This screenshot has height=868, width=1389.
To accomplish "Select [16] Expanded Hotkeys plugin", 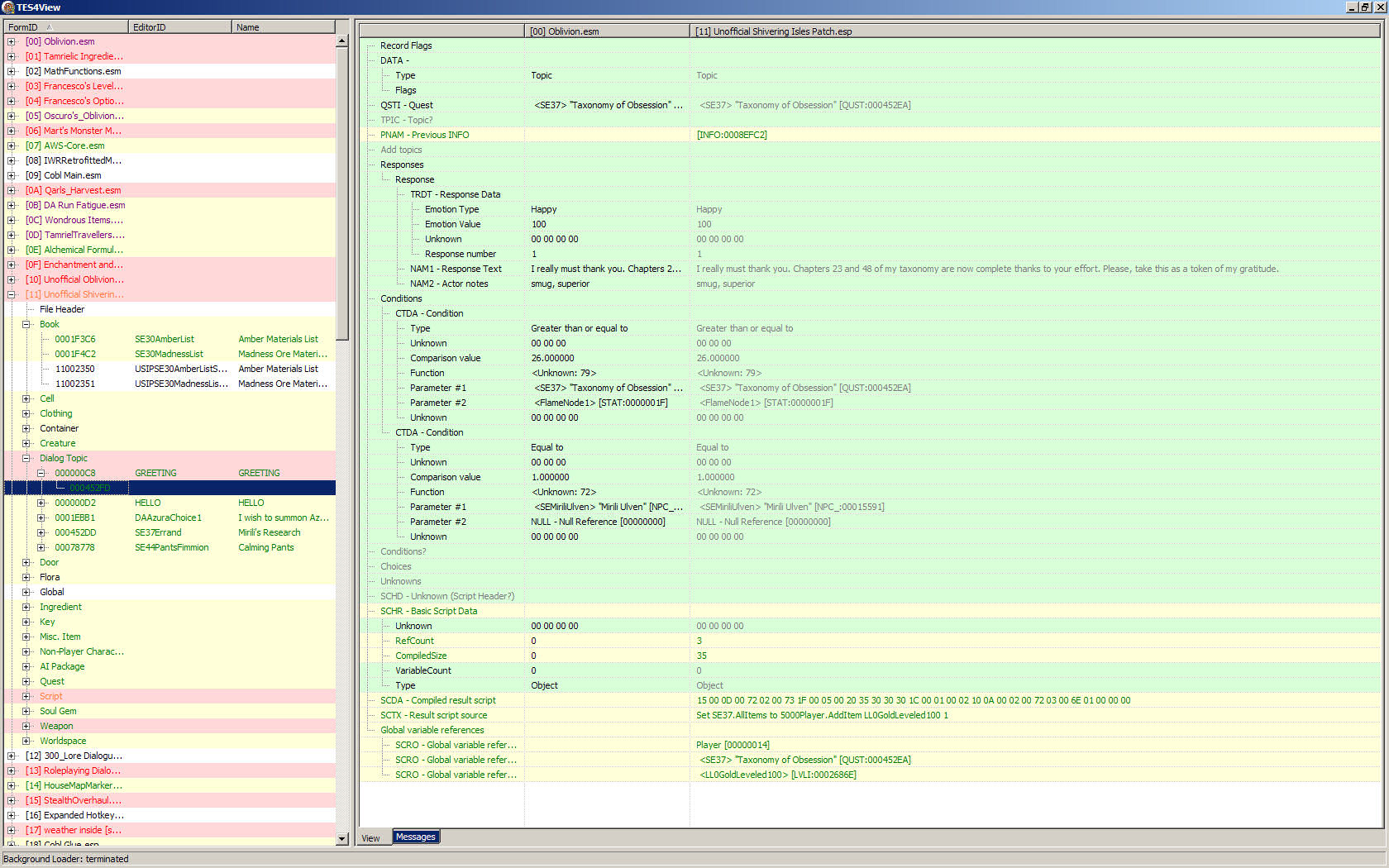I will coord(74,815).
